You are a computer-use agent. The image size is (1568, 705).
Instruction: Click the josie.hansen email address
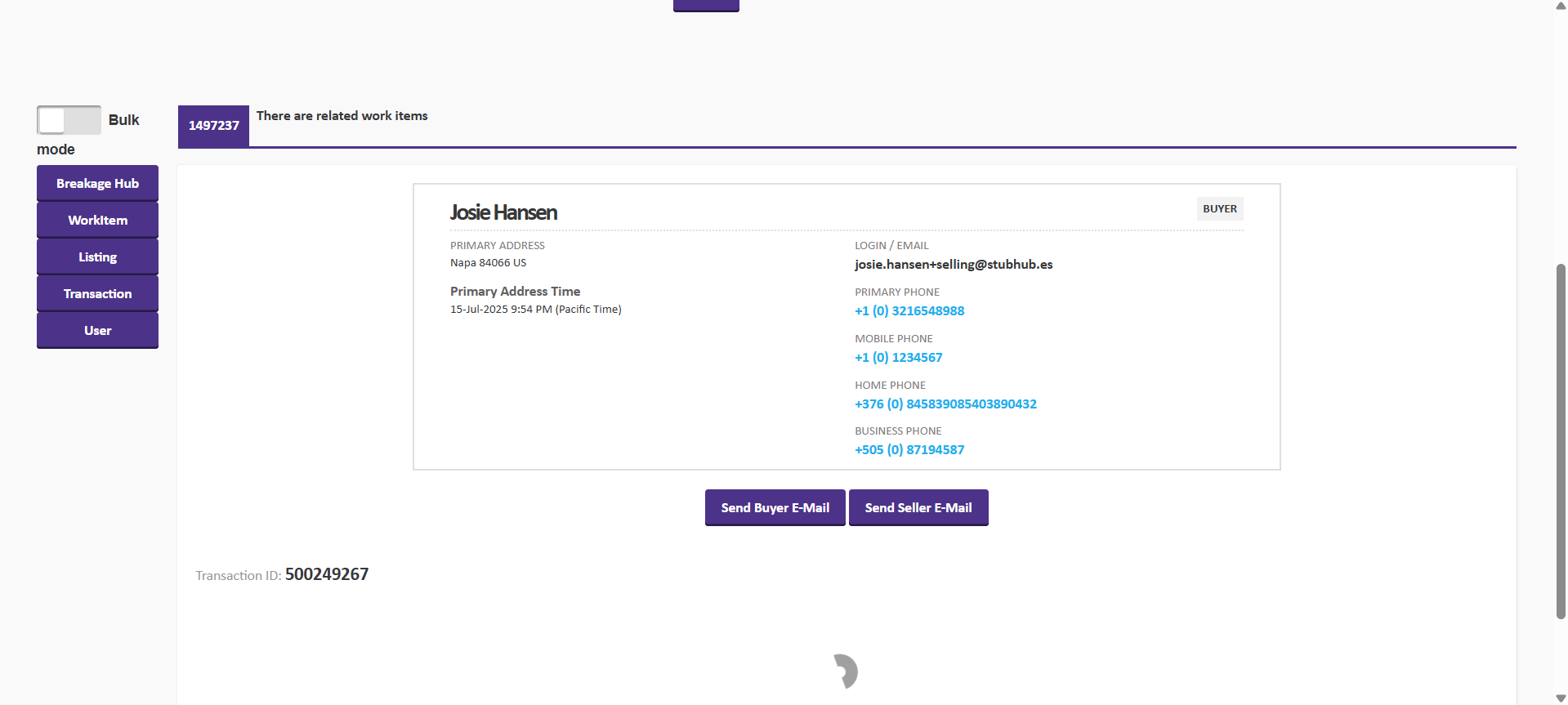tap(954, 264)
